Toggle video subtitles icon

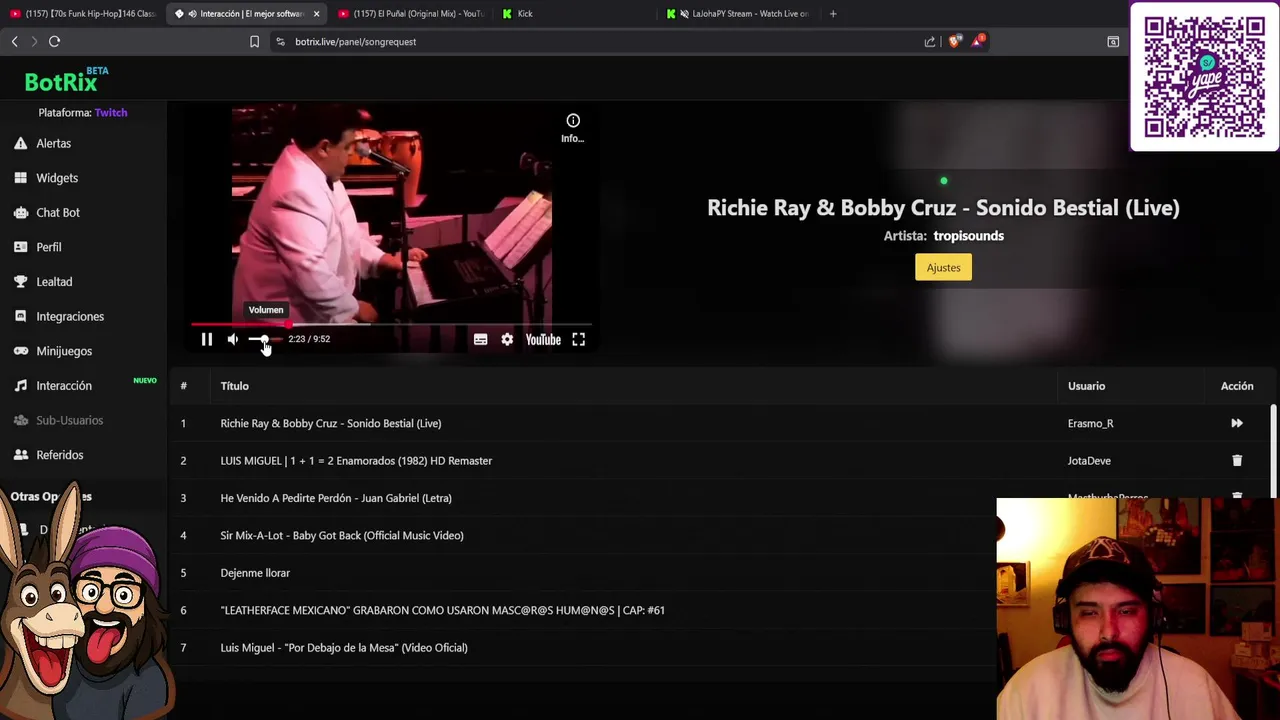pyautogui.click(x=481, y=340)
